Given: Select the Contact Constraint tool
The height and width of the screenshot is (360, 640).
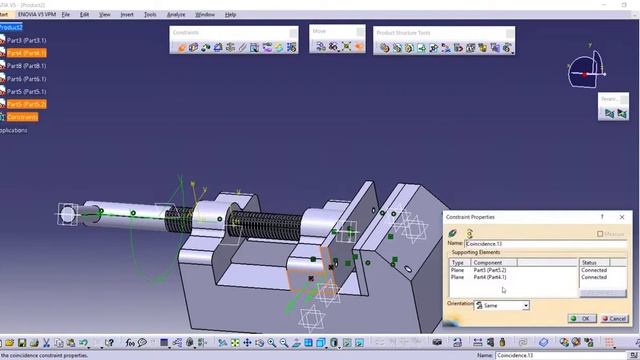Looking at the screenshot, I should 193,48.
